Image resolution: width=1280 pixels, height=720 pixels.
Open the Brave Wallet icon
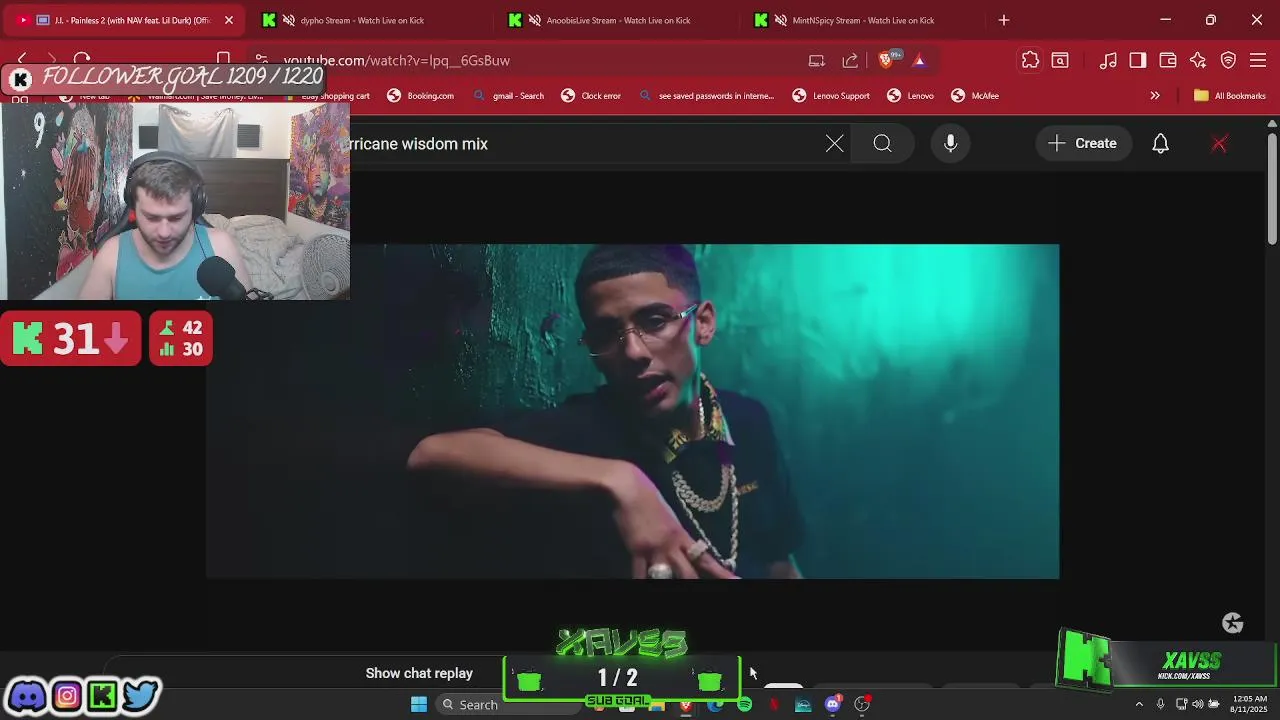(x=1168, y=60)
